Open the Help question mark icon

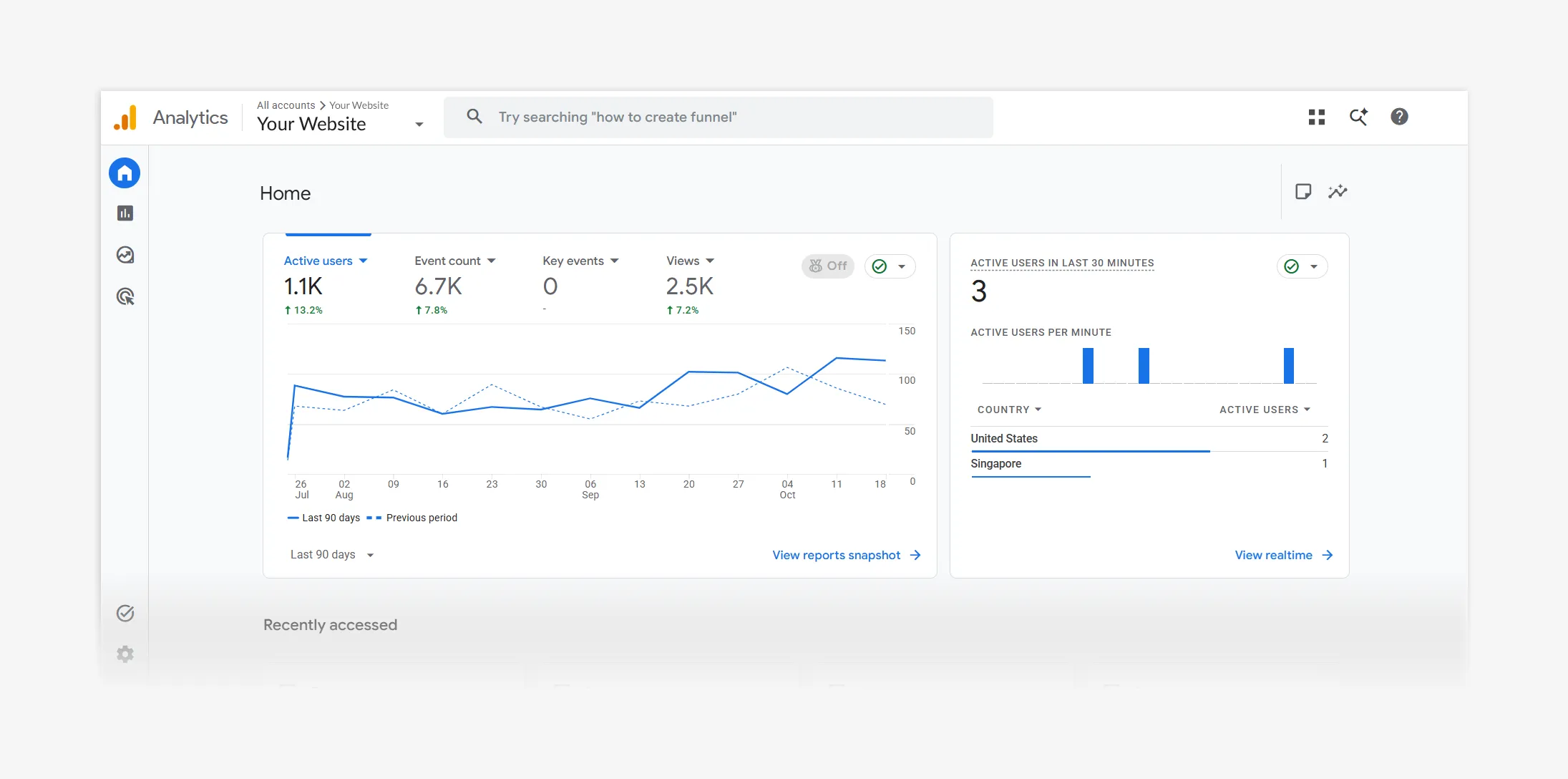[x=1399, y=117]
